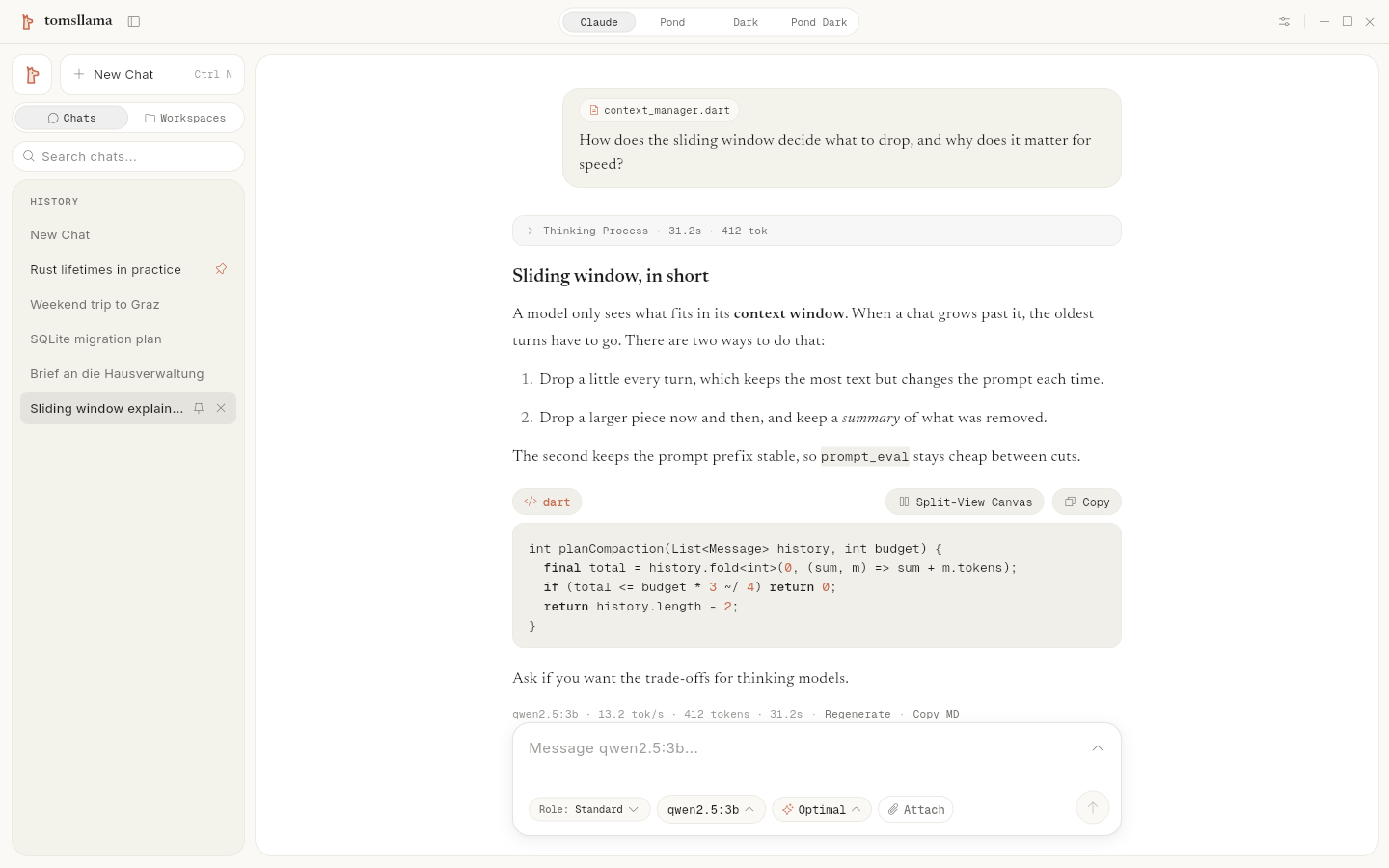Switch to the Claude theme
The height and width of the screenshot is (868, 1389).
pyautogui.click(x=599, y=22)
